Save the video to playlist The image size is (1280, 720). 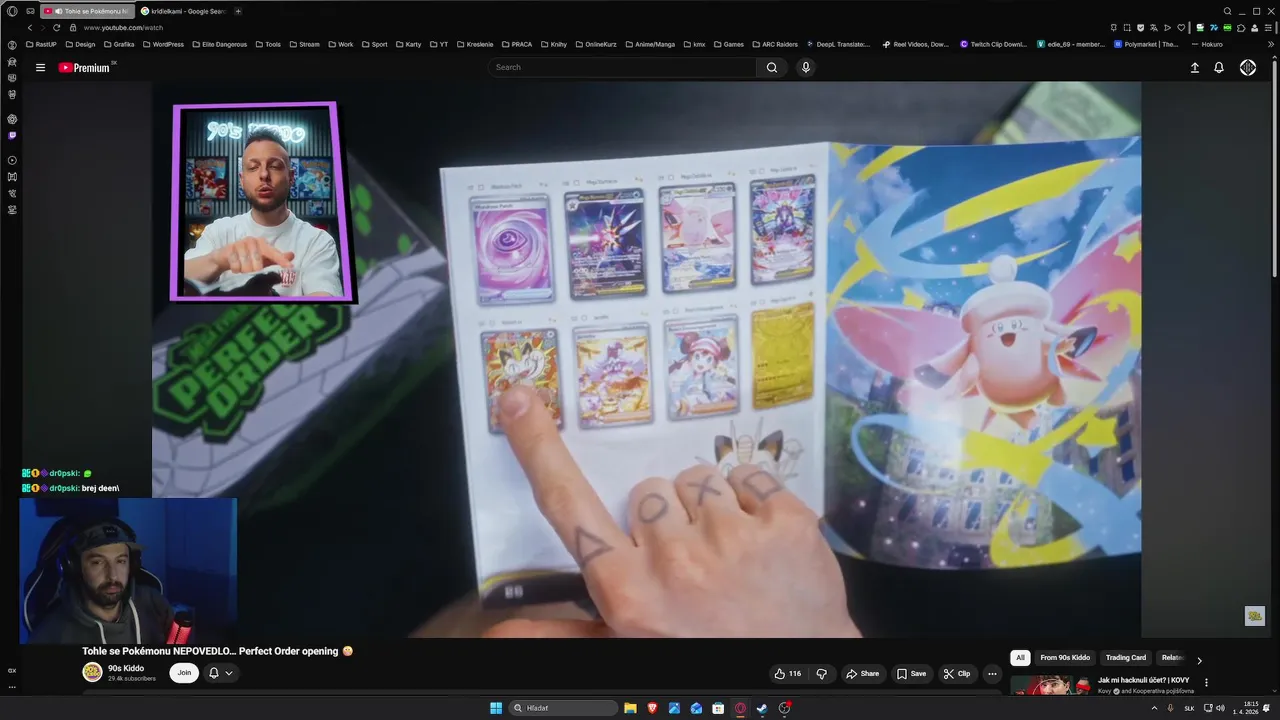[x=911, y=673]
